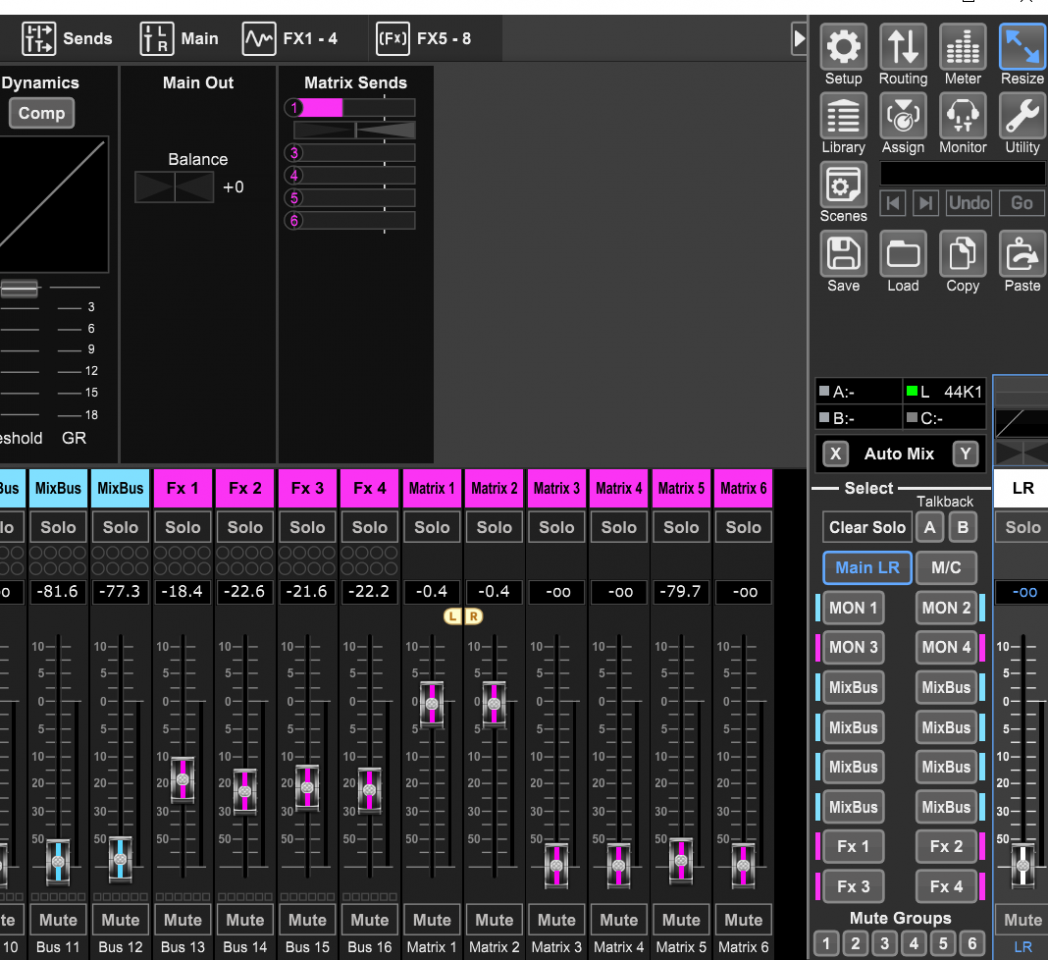The width and height of the screenshot is (1048, 960).
Task: Click the Main Out Balance control
Action: (x=174, y=187)
